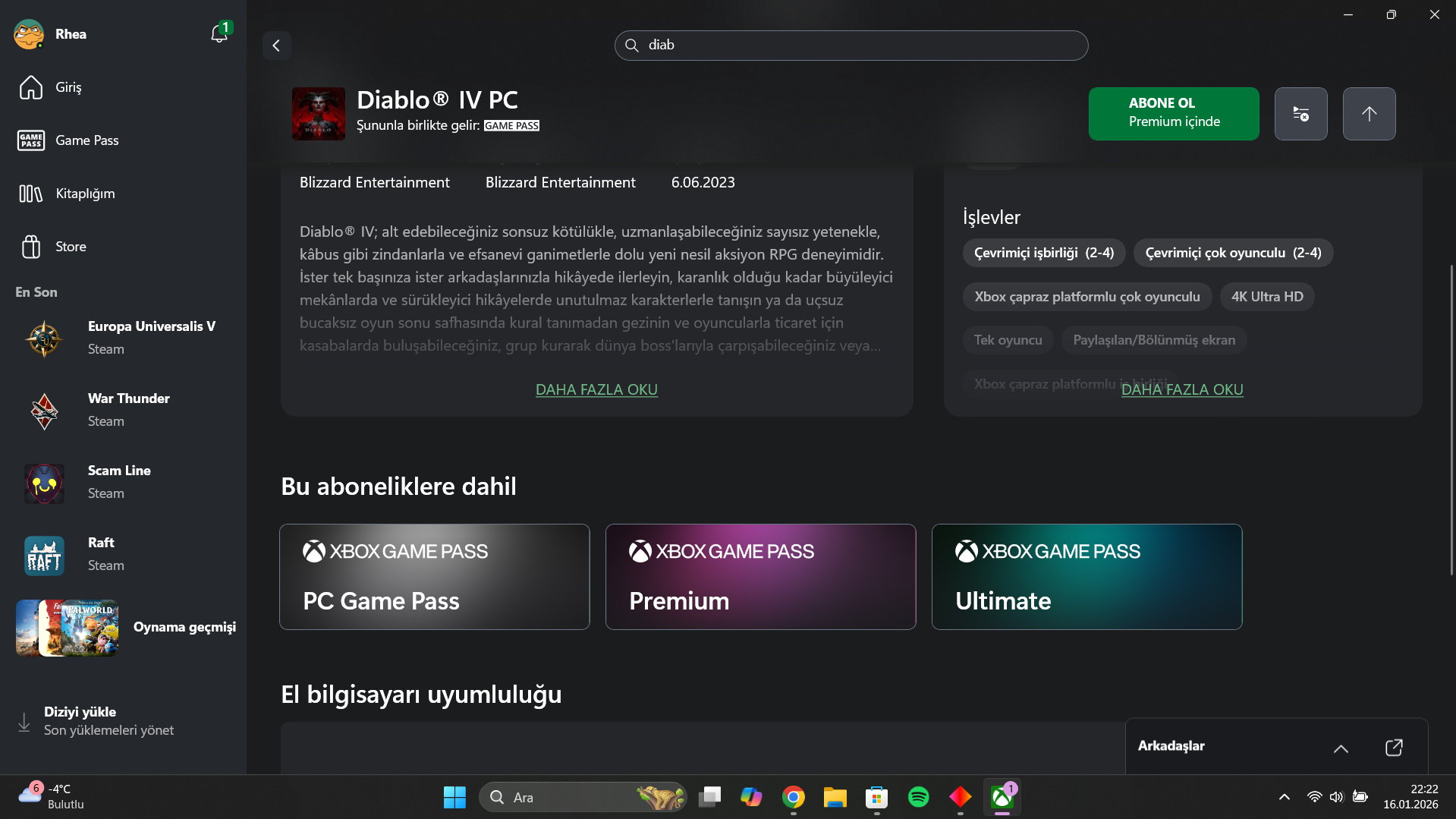1456x819 pixels.
Task: Open Copilot from the taskbar
Action: point(751,797)
